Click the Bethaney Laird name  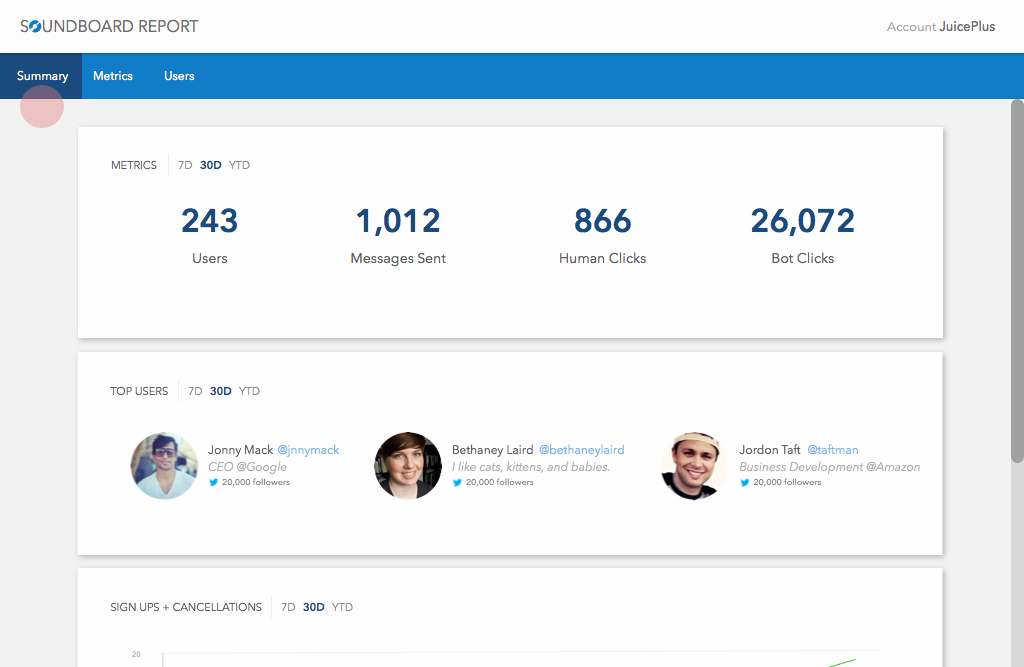pyautogui.click(x=492, y=450)
